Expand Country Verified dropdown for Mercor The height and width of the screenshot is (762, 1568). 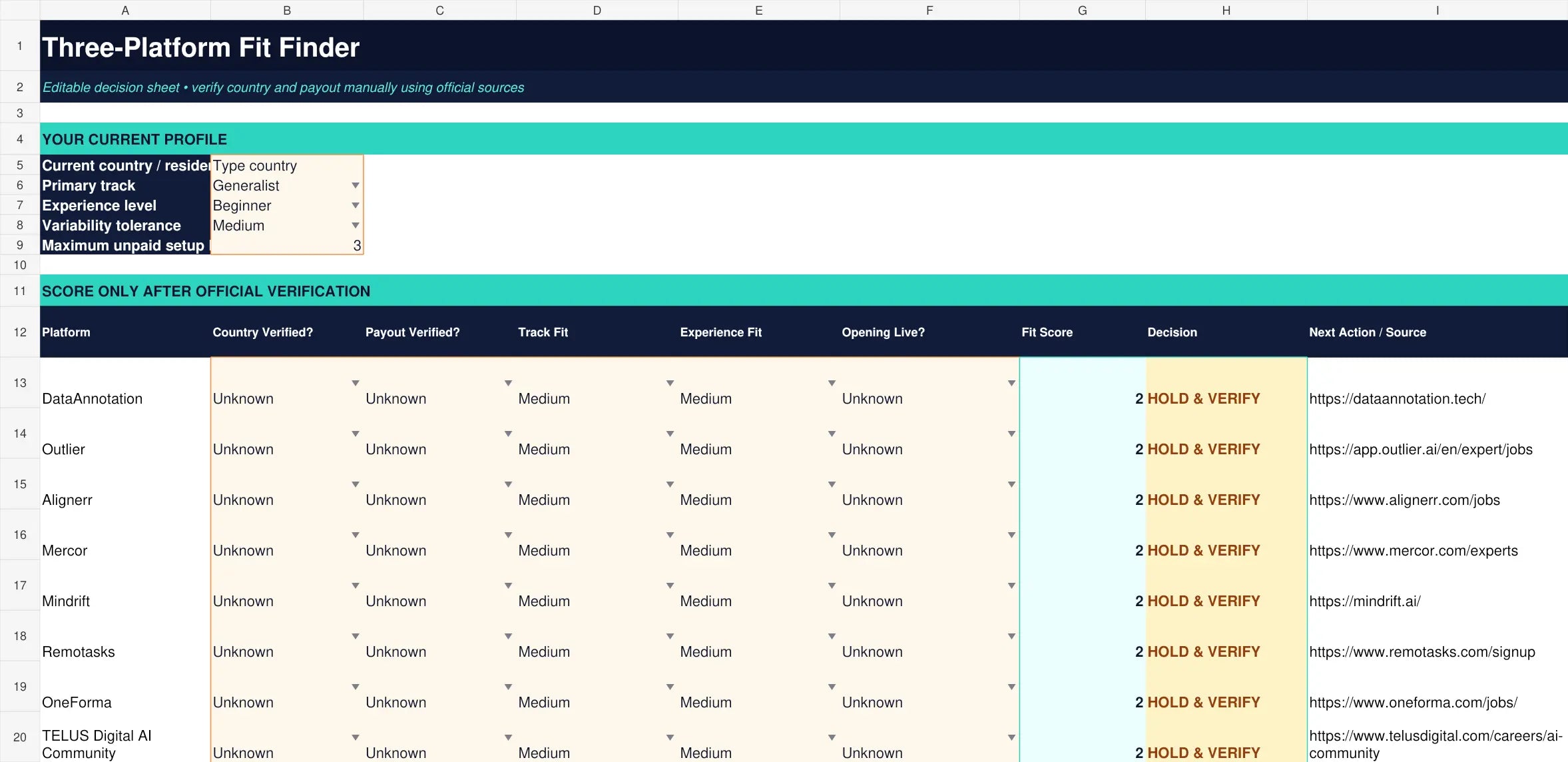click(x=356, y=535)
